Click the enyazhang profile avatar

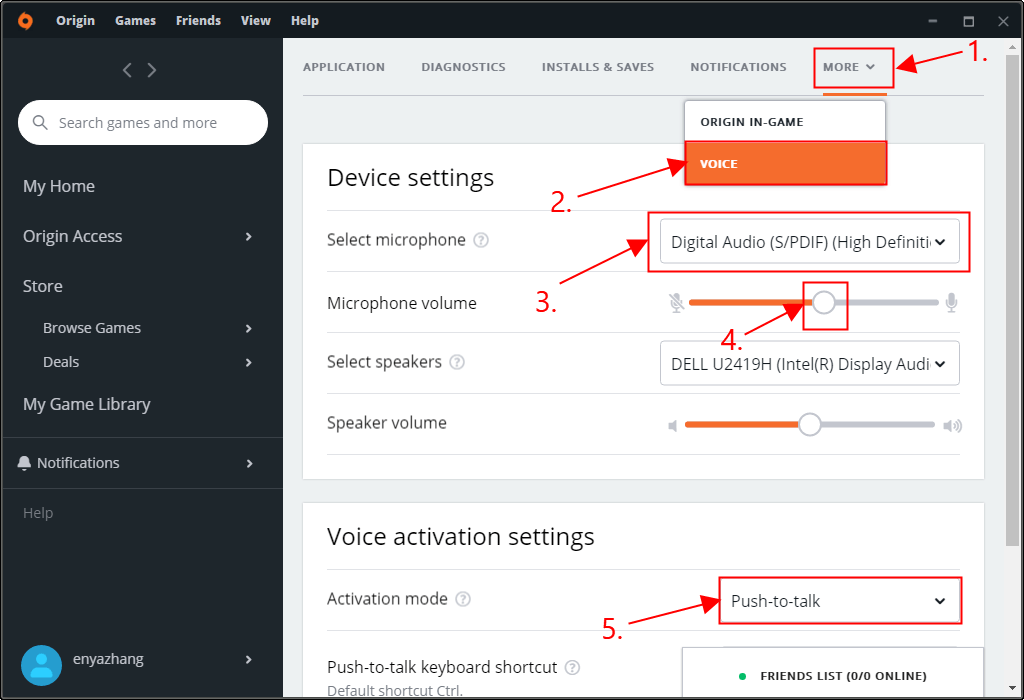[41, 665]
